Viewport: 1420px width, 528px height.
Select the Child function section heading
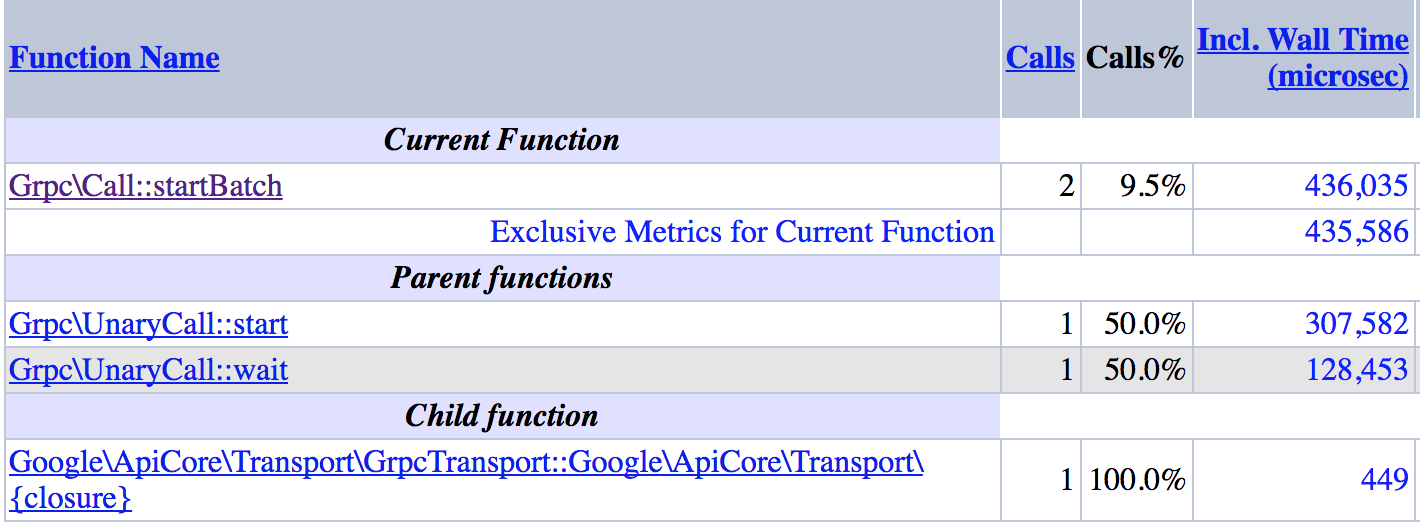(x=502, y=416)
